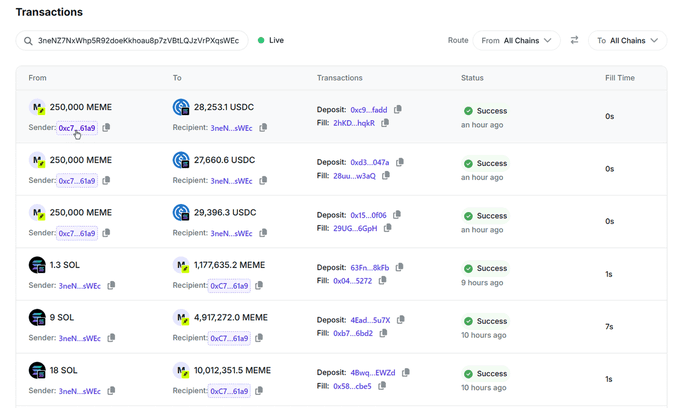Open fill transaction 0x58...cbe5
This screenshot has height=408, width=680.
click(352, 386)
